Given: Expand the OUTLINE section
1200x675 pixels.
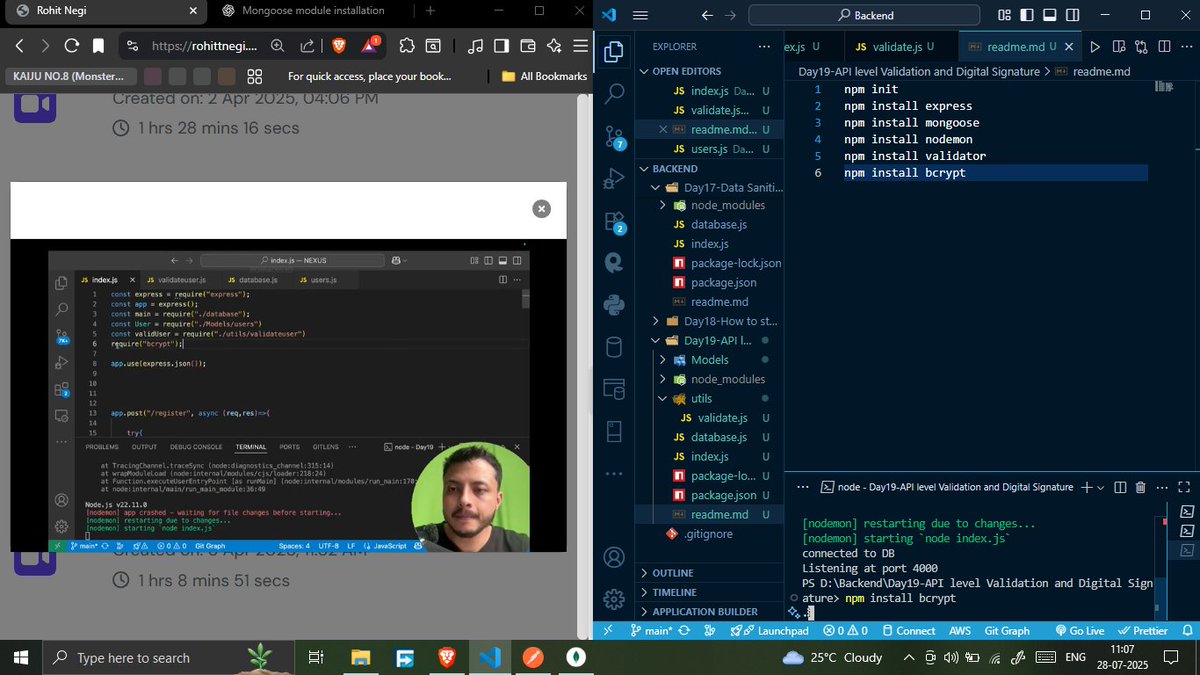Looking at the screenshot, I should tap(709, 573).
